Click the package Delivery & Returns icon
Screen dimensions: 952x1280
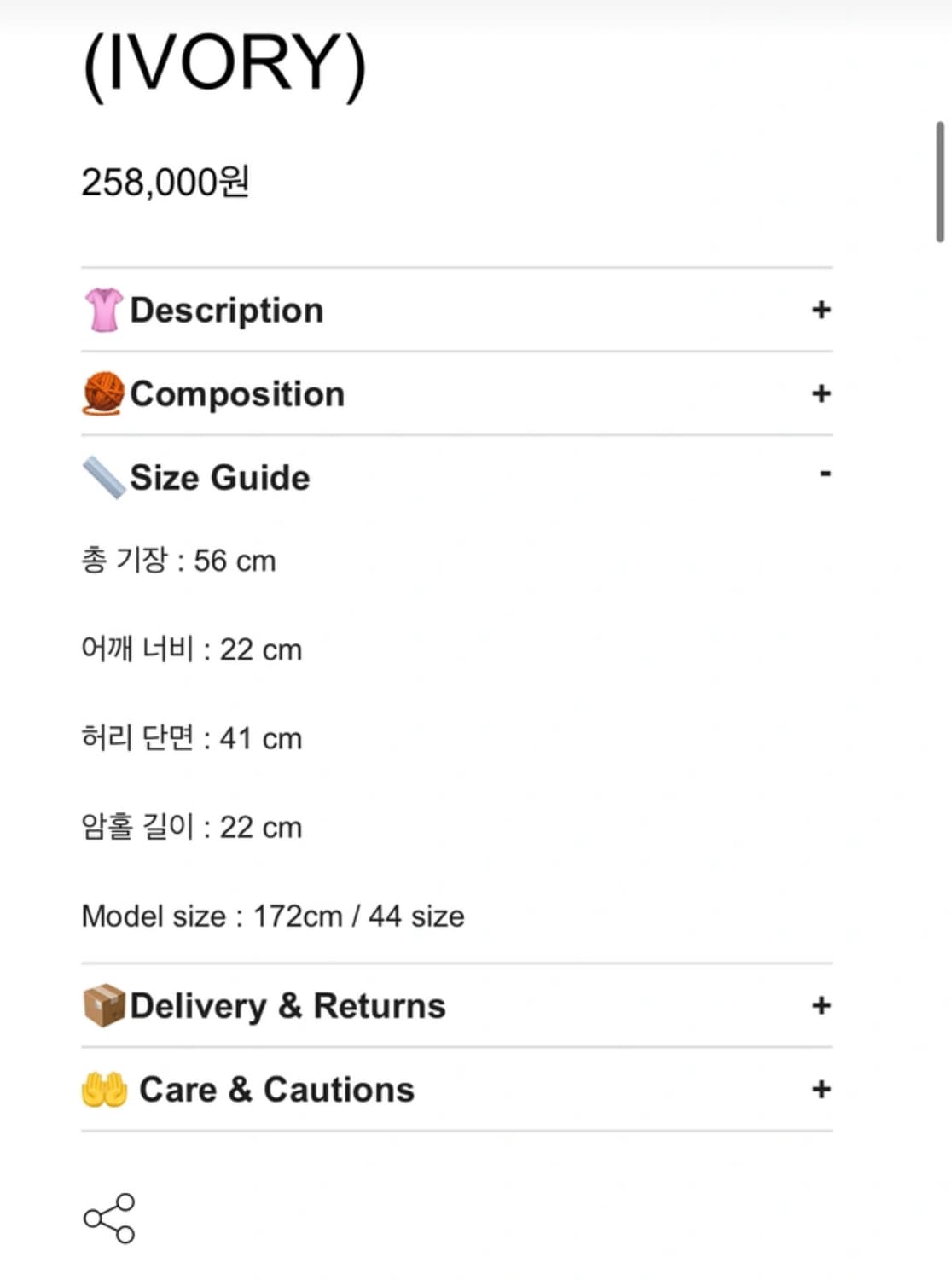(103, 1005)
